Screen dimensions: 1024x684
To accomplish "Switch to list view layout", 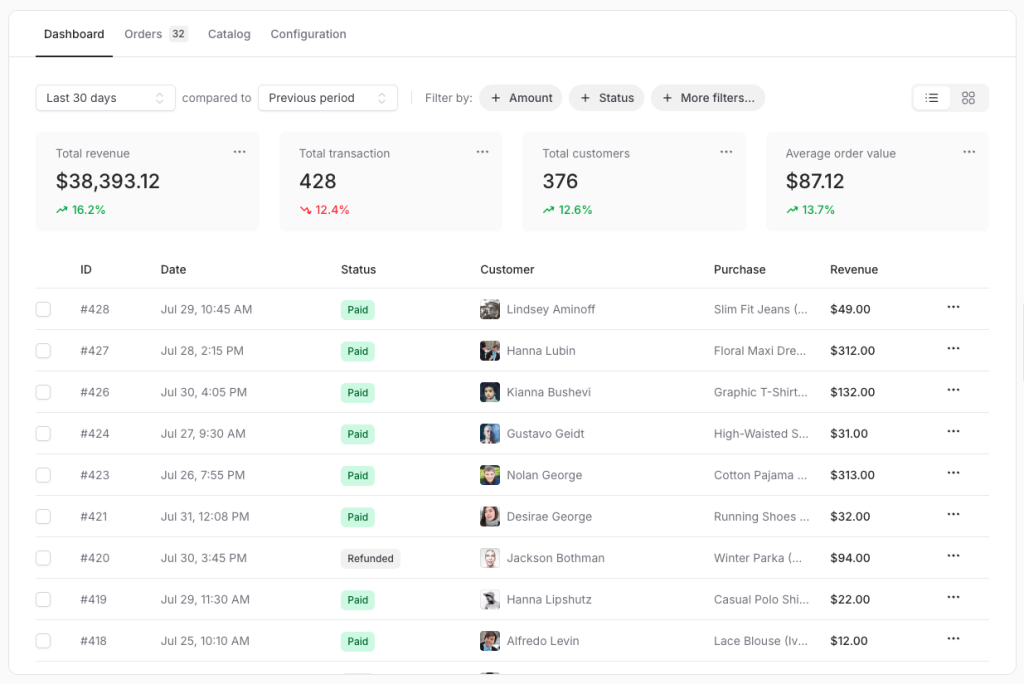I will pyautogui.click(x=931, y=97).
